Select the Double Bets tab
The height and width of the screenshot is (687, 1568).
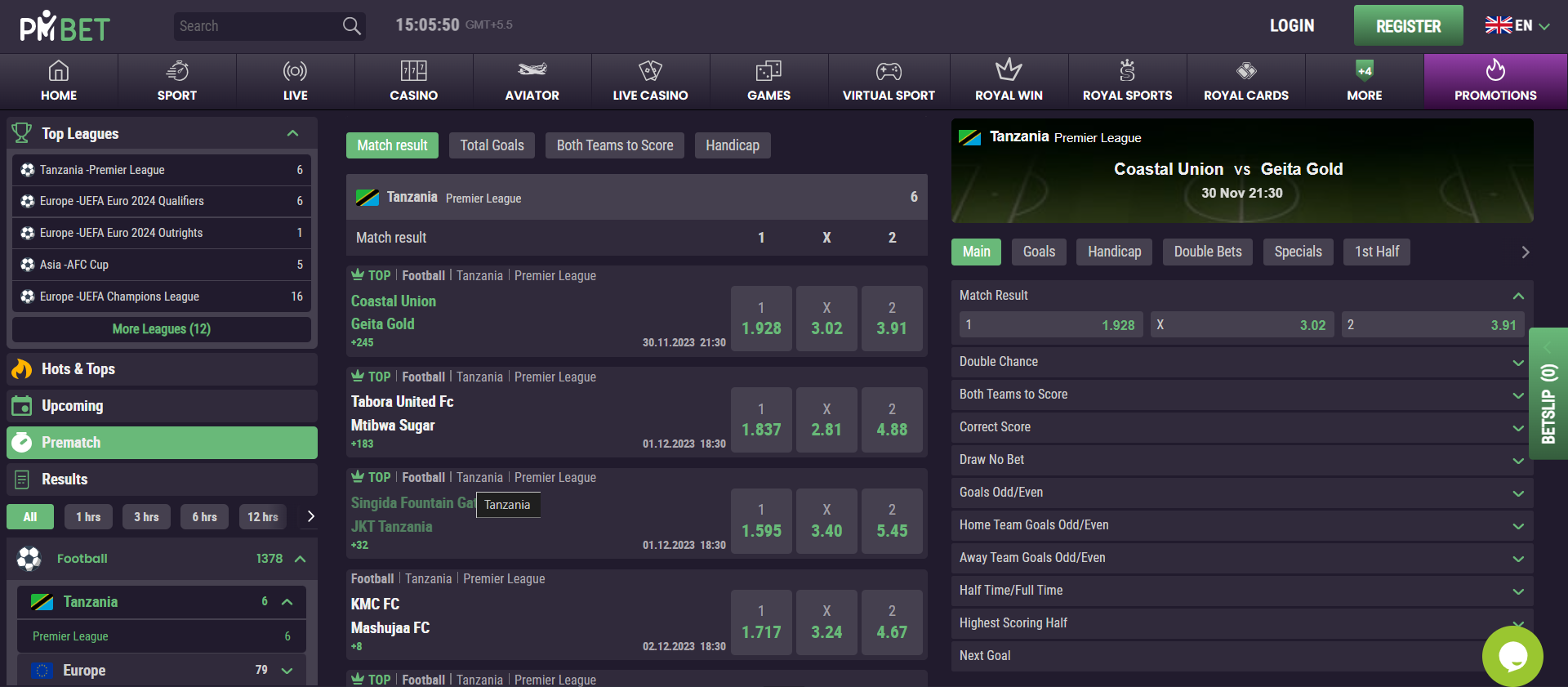tap(1208, 252)
